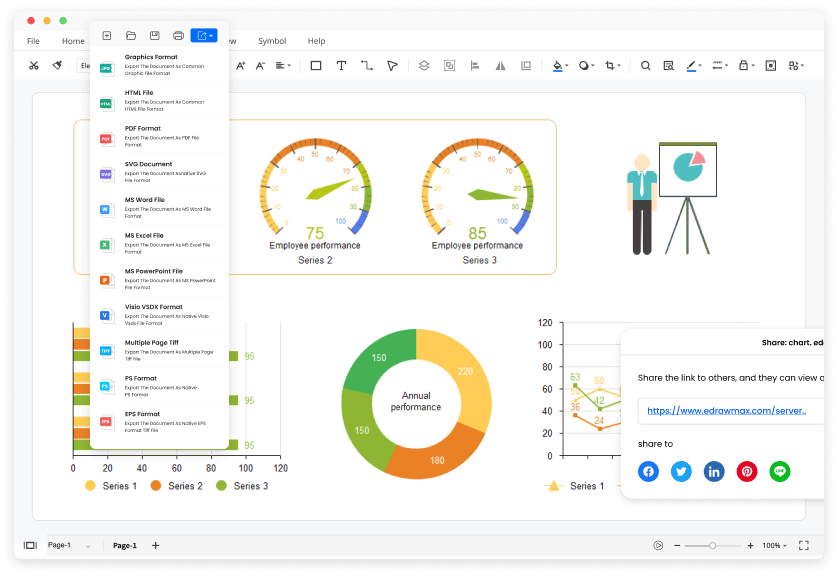
Task: Select the Rectangle shape tool
Action: (316, 65)
